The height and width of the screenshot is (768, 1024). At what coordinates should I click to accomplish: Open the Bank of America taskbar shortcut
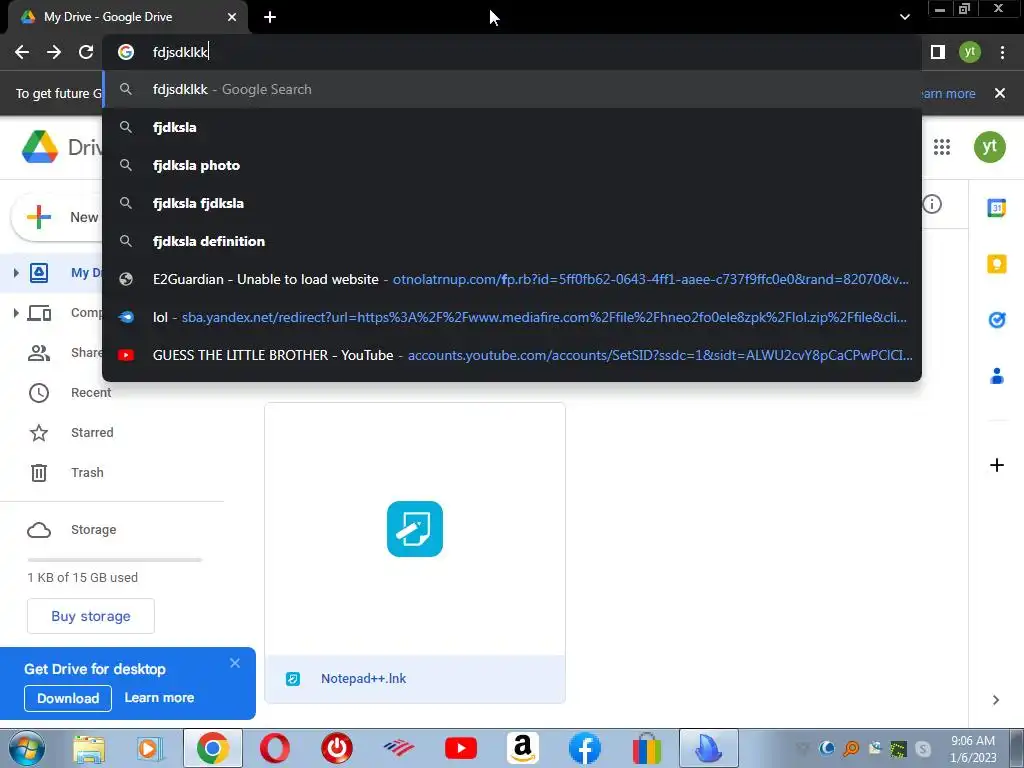click(398, 748)
